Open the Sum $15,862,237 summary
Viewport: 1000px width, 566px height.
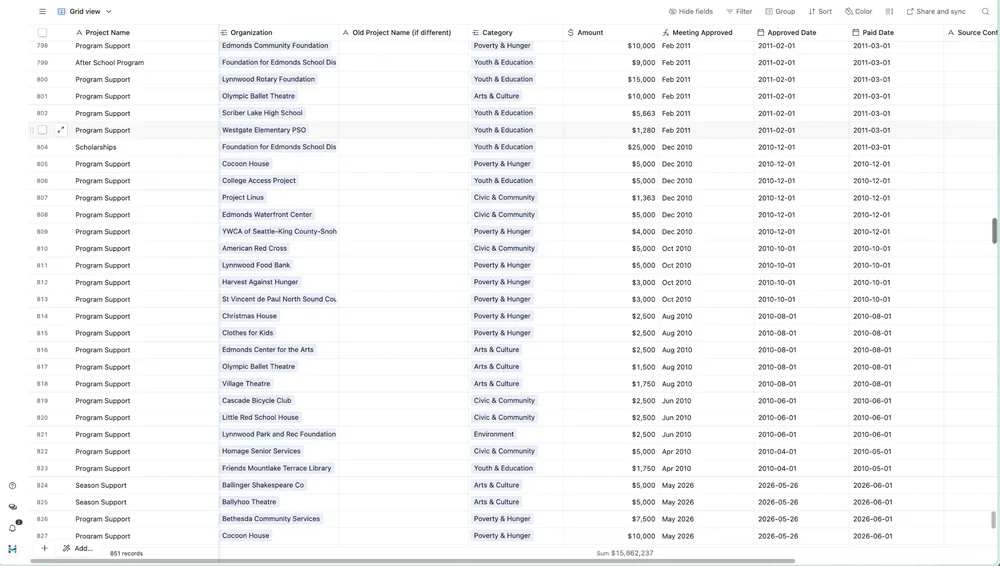click(625, 553)
